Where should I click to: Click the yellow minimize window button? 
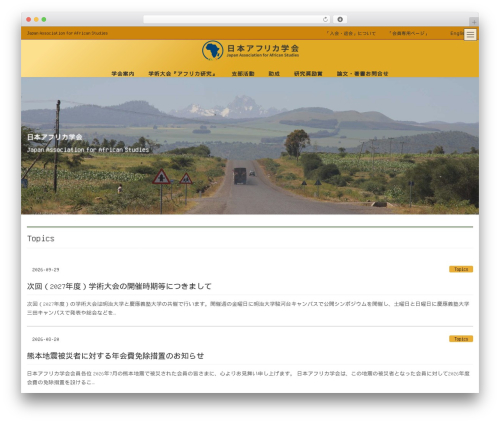point(36,20)
